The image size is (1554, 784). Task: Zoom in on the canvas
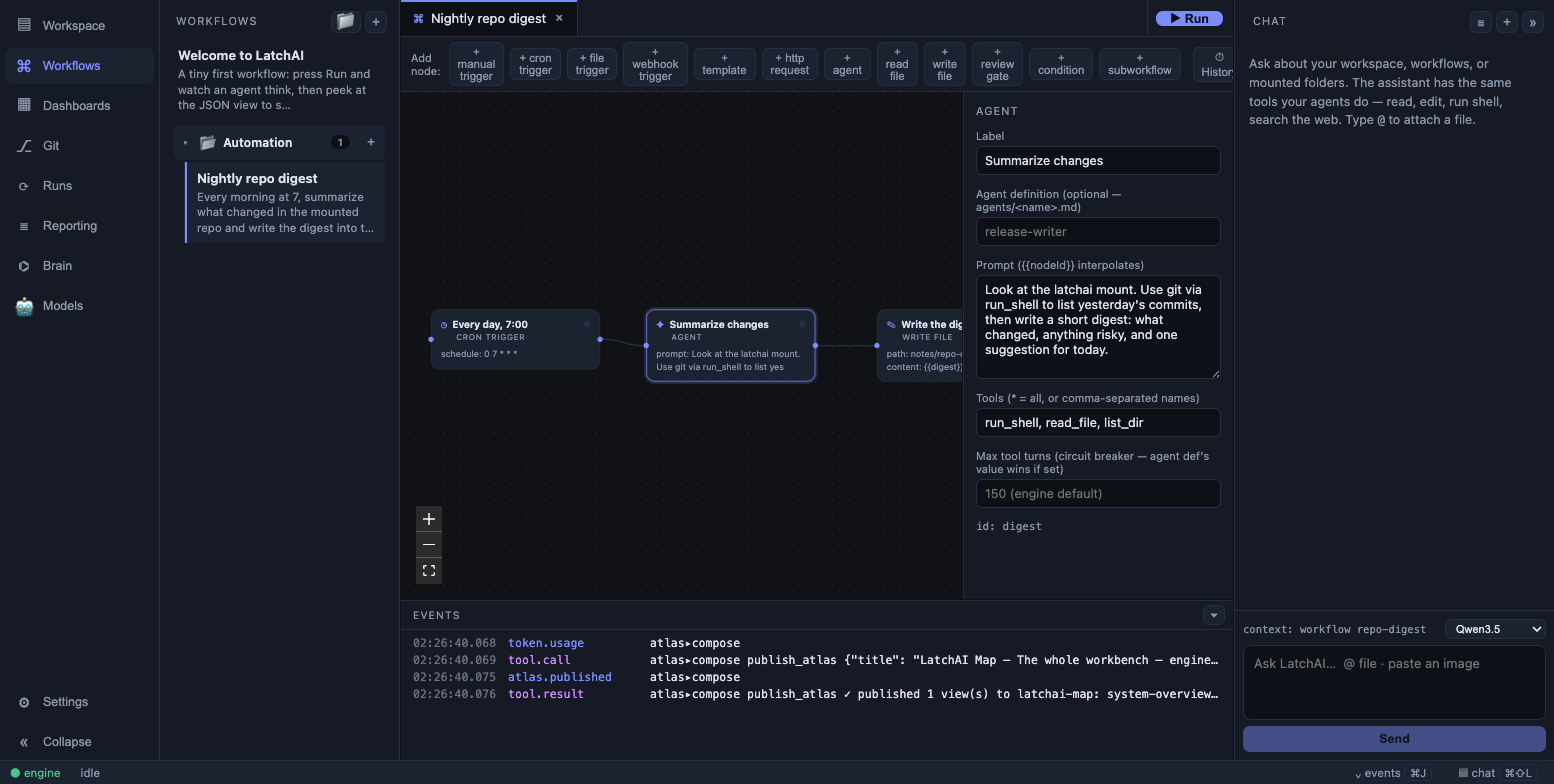click(429, 519)
